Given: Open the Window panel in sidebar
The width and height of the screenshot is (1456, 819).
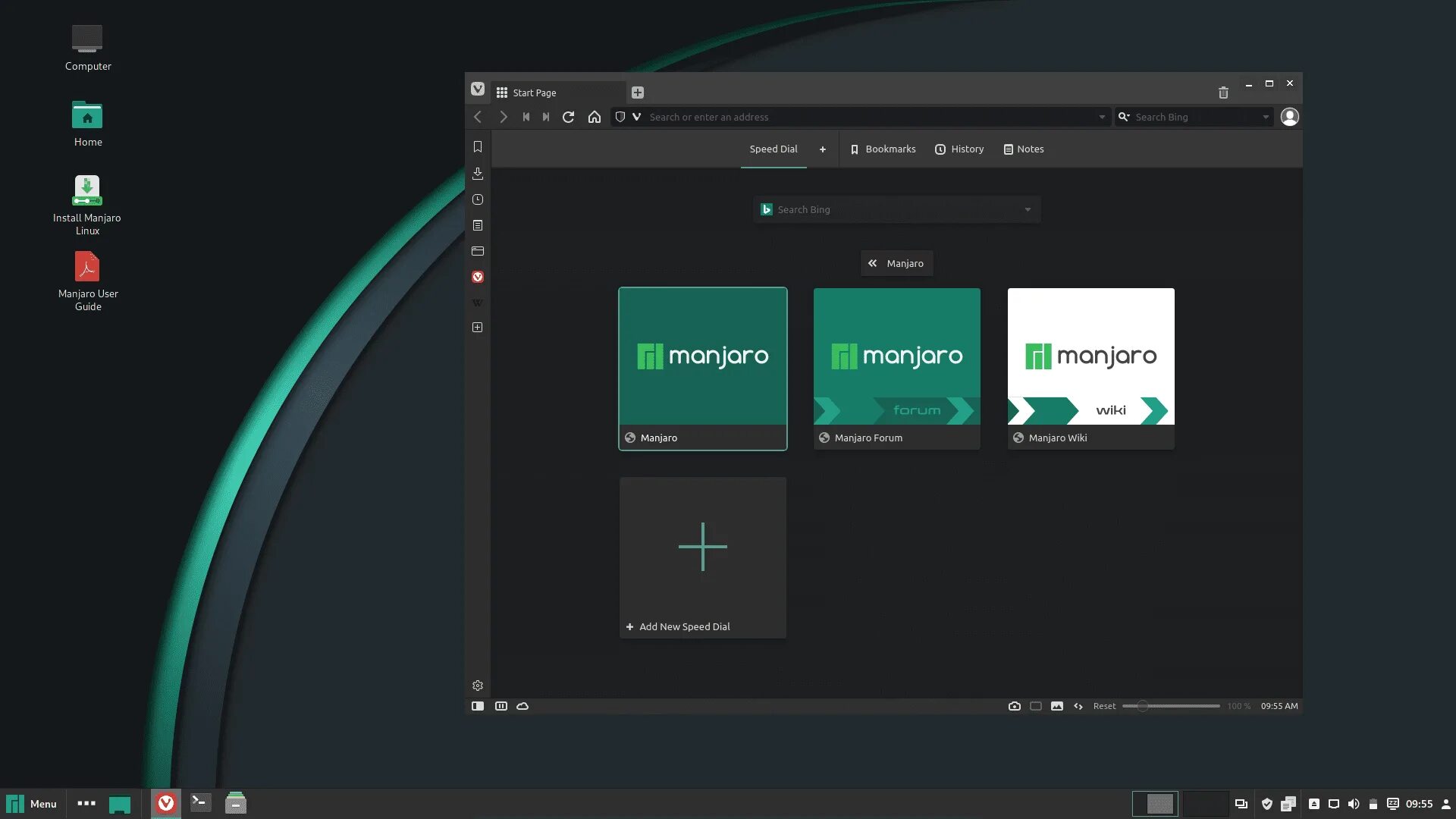Looking at the screenshot, I should click(478, 251).
